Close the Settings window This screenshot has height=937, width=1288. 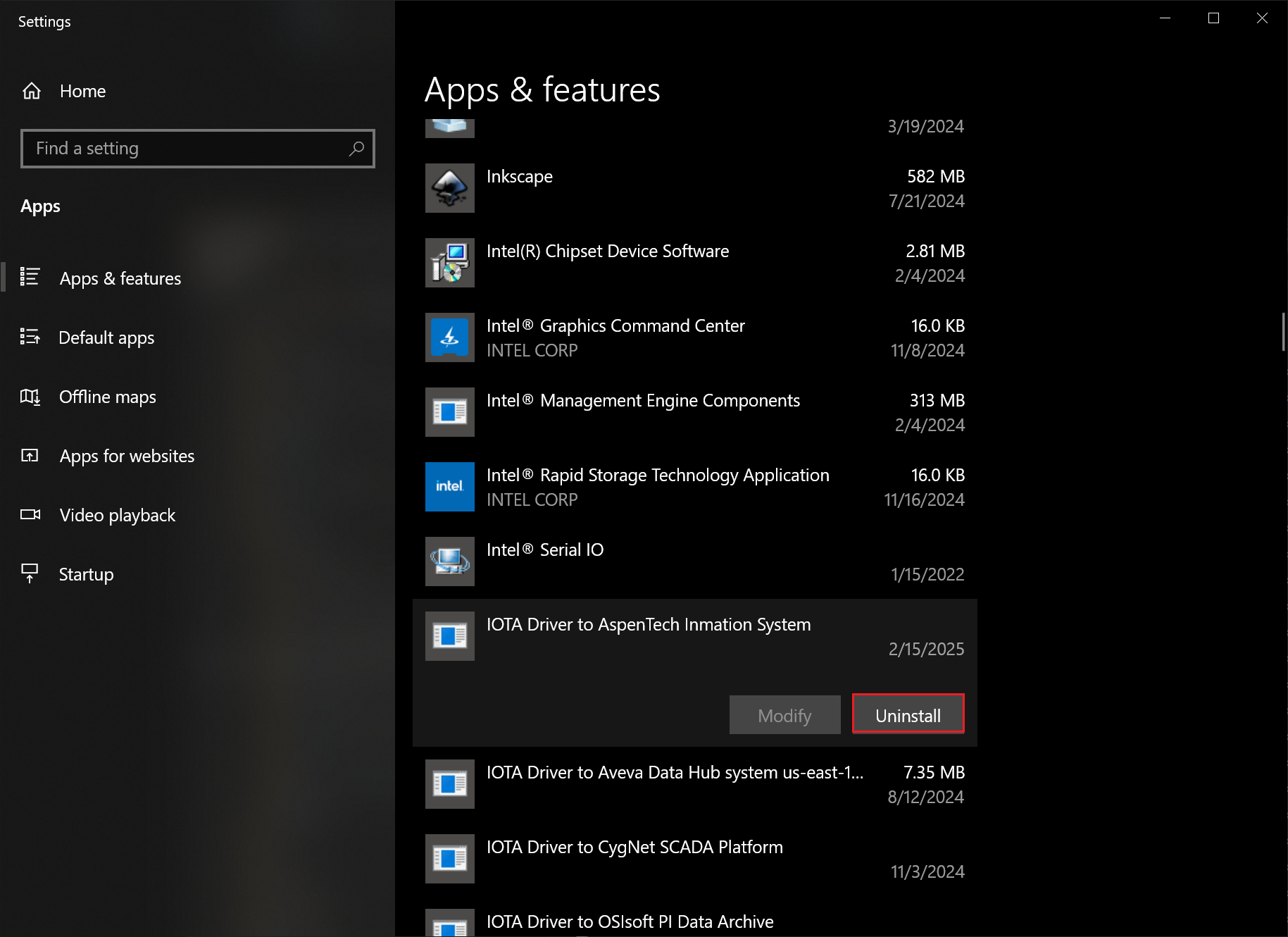pyautogui.click(x=1262, y=18)
